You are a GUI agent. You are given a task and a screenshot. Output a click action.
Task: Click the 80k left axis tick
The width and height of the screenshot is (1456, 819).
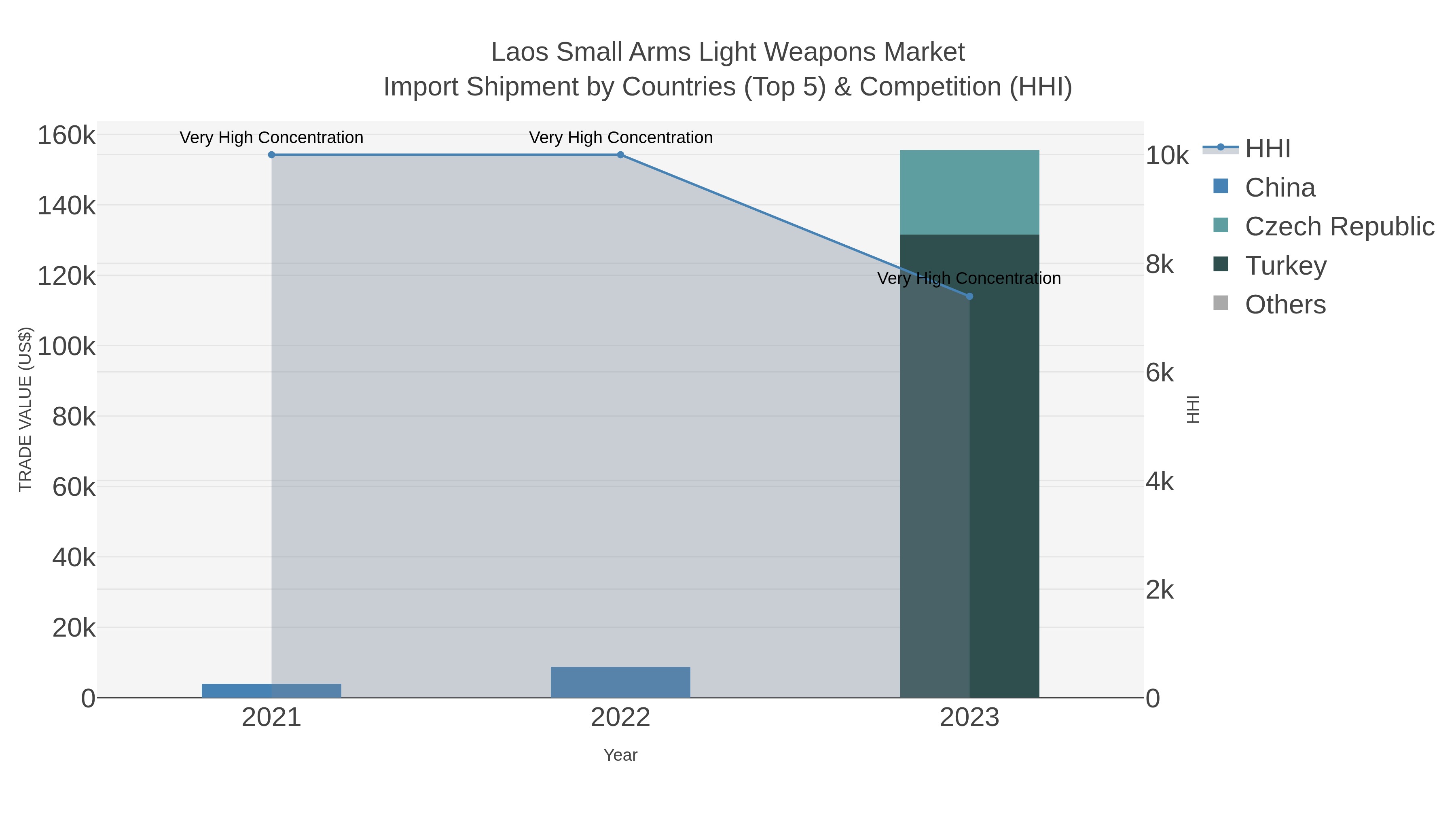coord(74,417)
